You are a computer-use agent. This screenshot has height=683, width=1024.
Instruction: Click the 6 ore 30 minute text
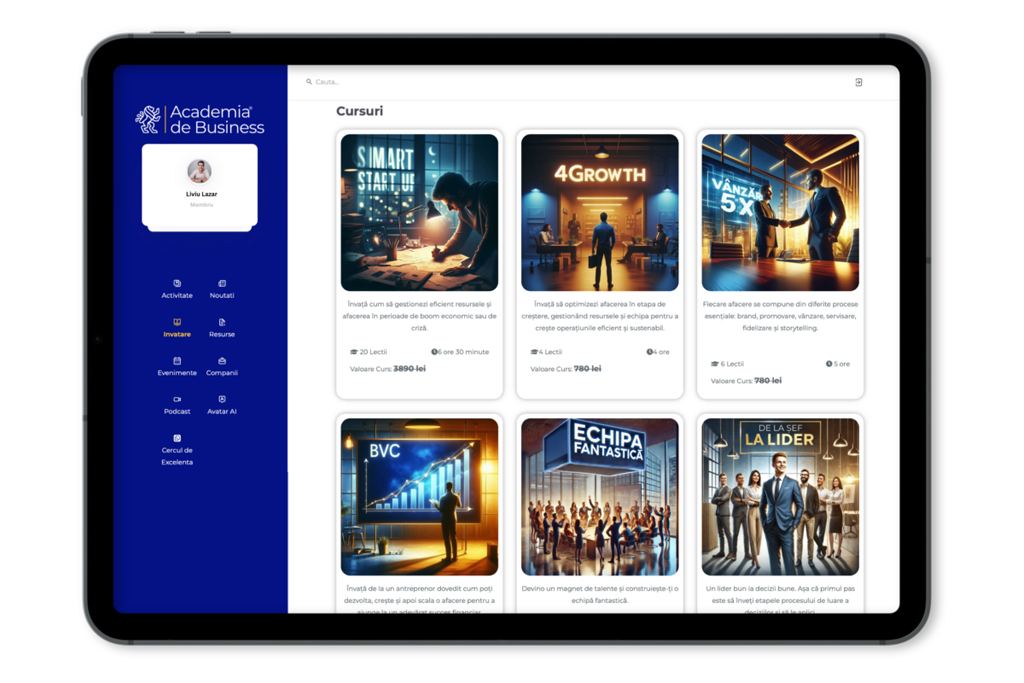[464, 352]
